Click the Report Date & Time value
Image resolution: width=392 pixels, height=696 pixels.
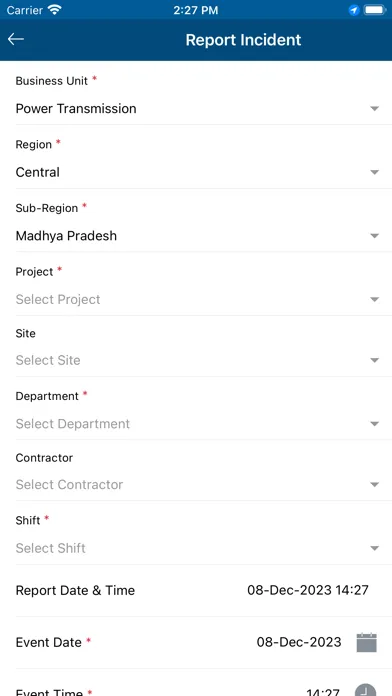(308, 590)
